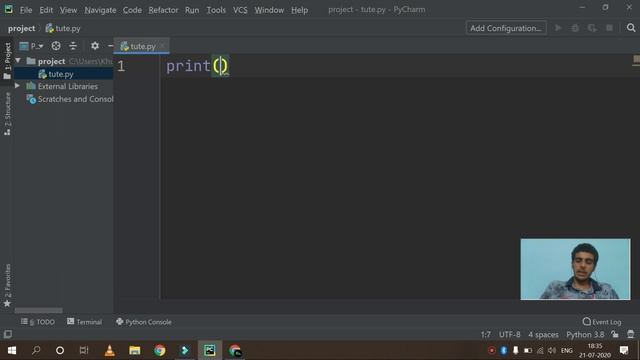Open Project panel settings gear icon

click(95, 46)
